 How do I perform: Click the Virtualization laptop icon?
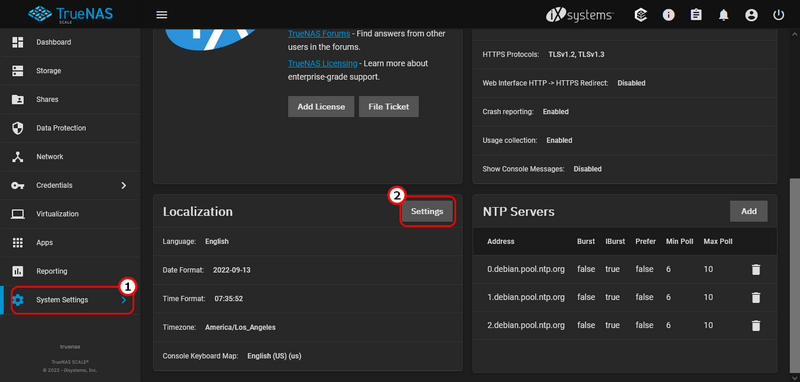click(18, 214)
